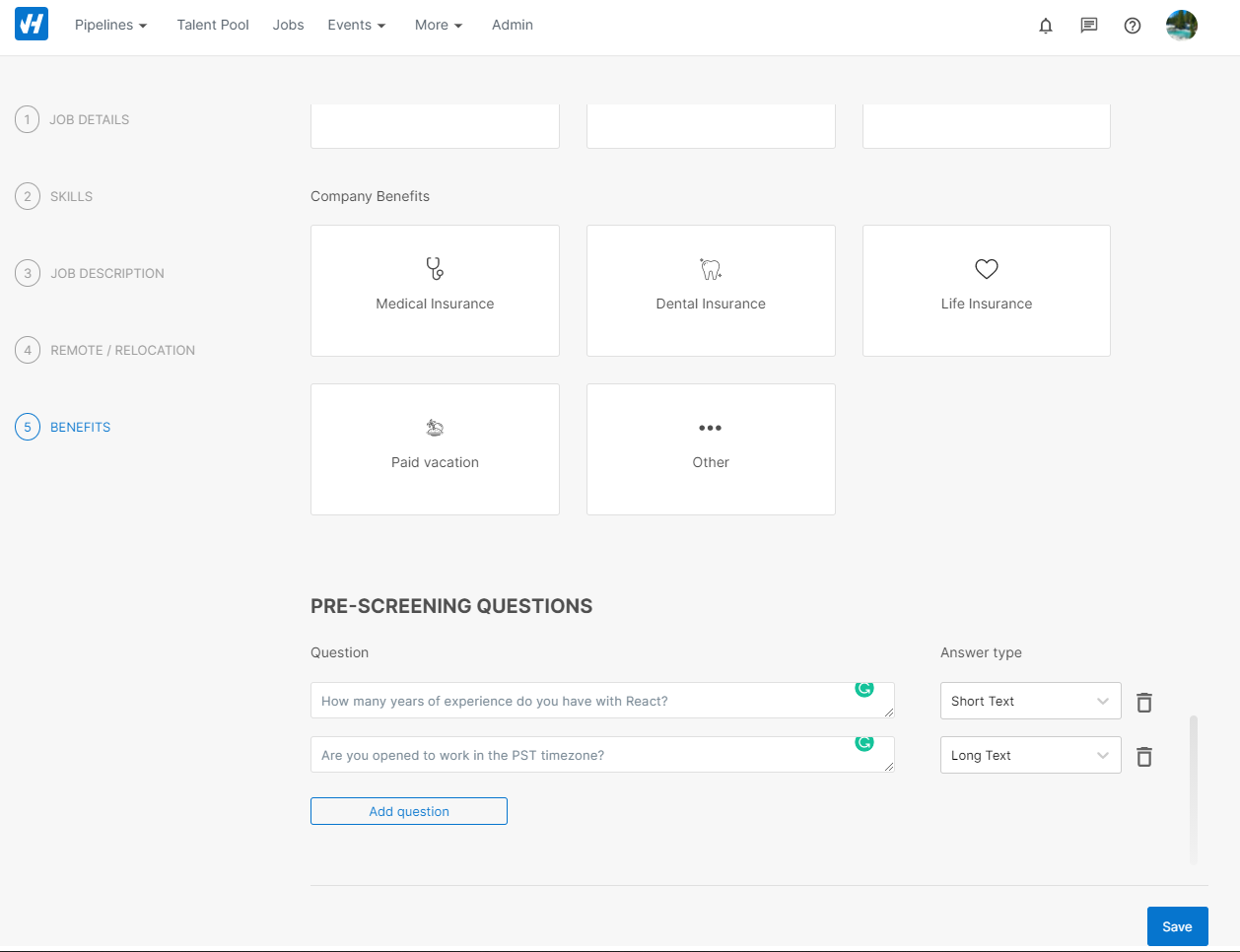Screen dimensions: 1240x952
Task: Open the user profile avatar
Action: pyautogui.click(x=1181, y=26)
